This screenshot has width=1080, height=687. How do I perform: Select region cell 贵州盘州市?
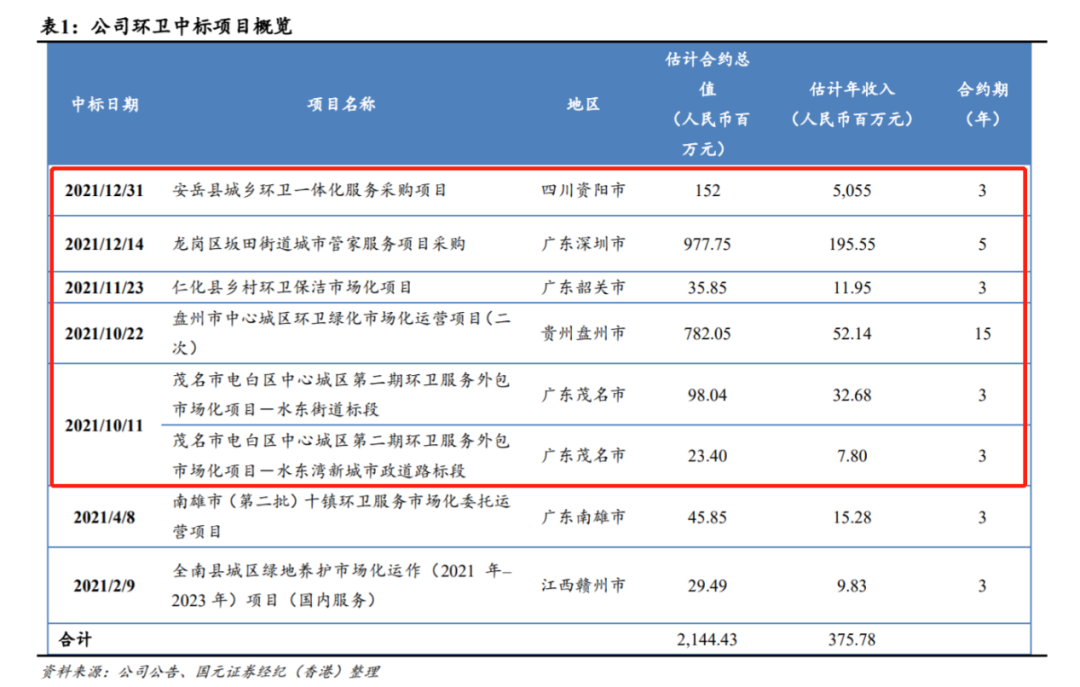coord(583,334)
